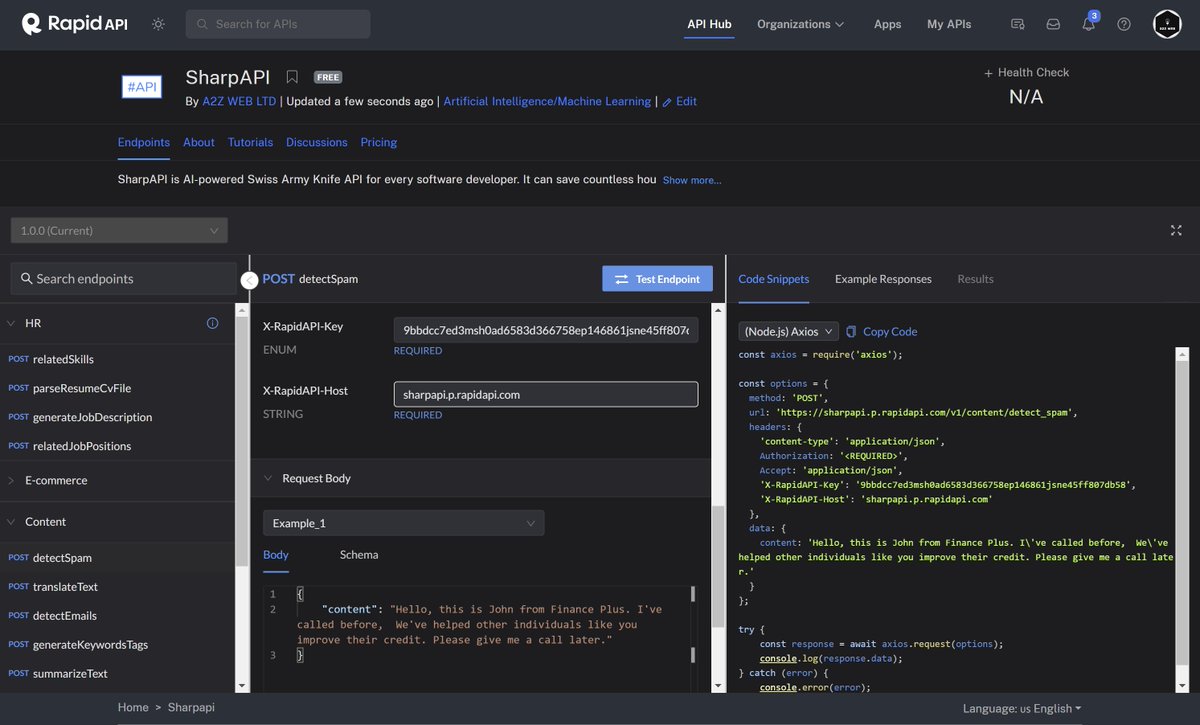Switch to the Discussions tab
1200x725 pixels.
(x=317, y=142)
